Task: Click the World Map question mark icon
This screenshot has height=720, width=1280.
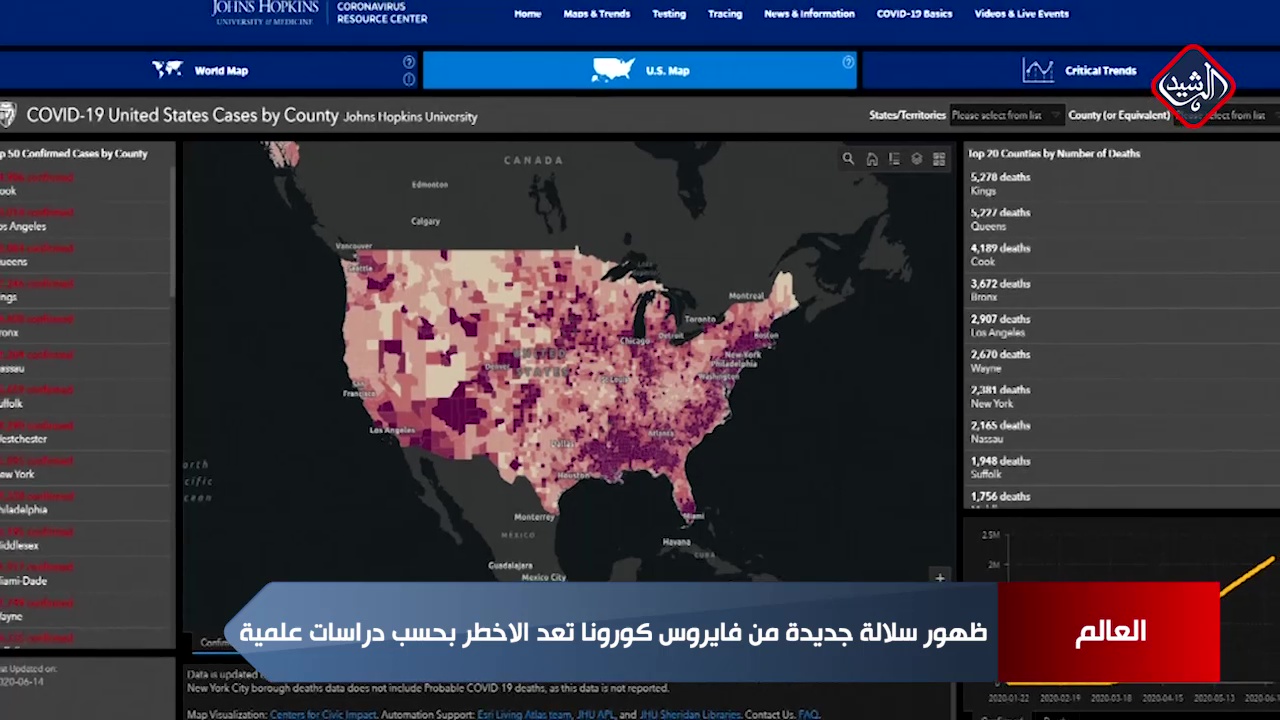Action: [x=409, y=62]
